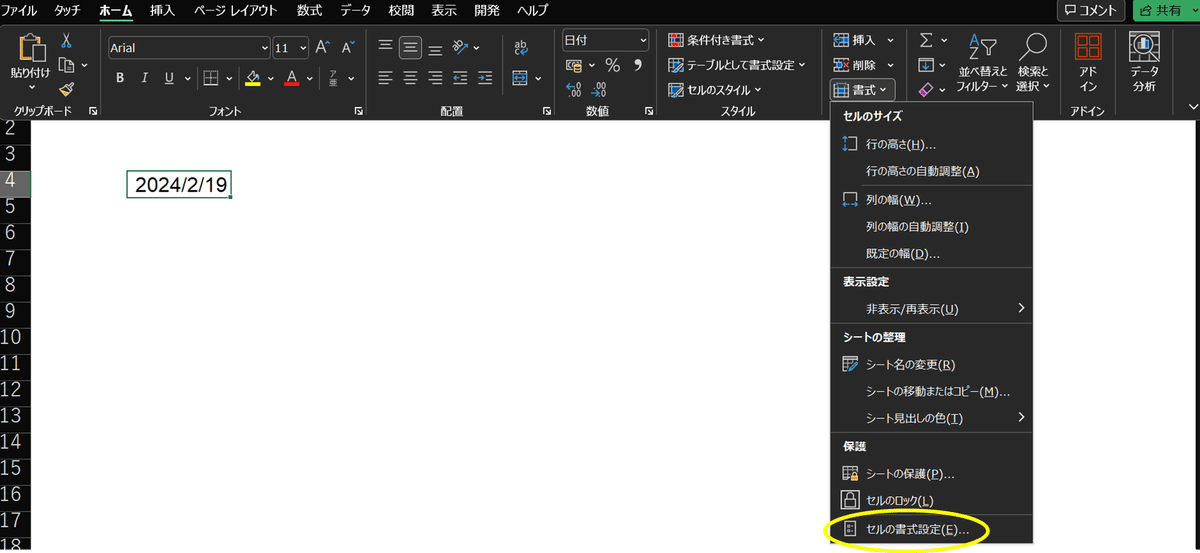The height and width of the screenshot is (553, 1200).
Task: Click the borders grid icon
Action: 211,78
